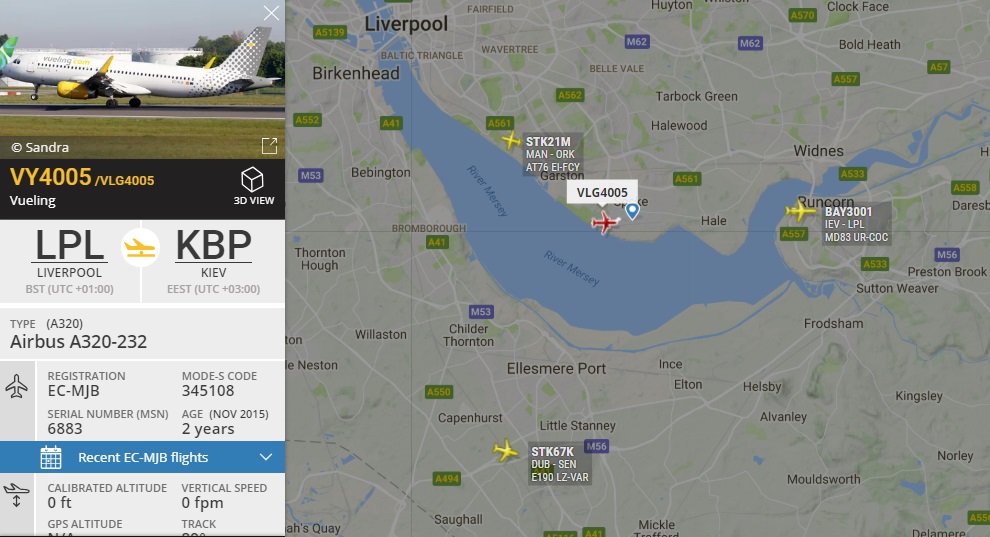Click the altitude indicator icon
This screenshot has height=537, width=990.
16,495
